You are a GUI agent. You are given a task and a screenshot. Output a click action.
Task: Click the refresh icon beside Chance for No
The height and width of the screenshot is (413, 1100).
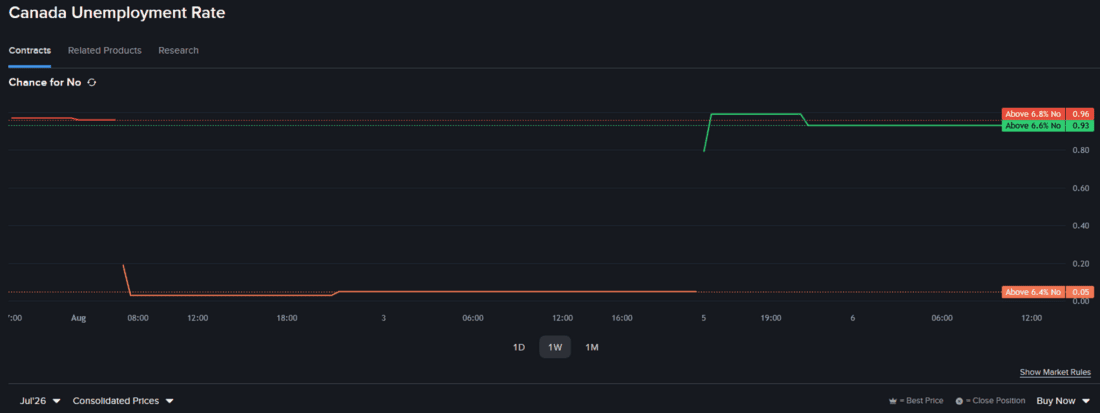point(91,83)
